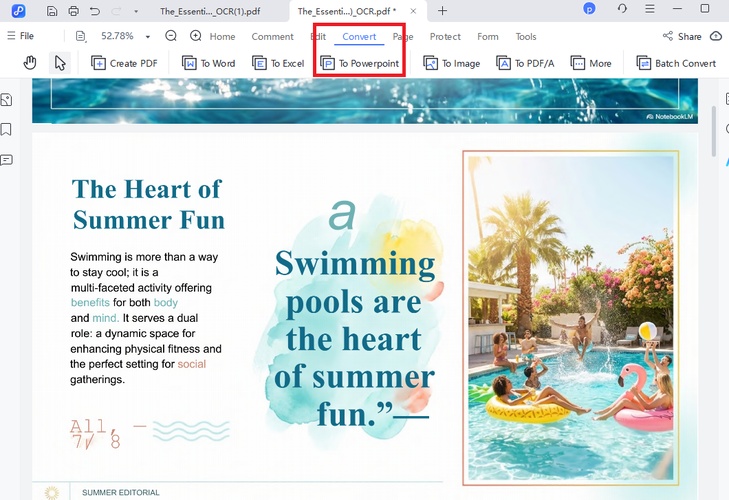Click the Undo arrow icon
This screenshot has width=729, height=500.
[x=95, y=11]
